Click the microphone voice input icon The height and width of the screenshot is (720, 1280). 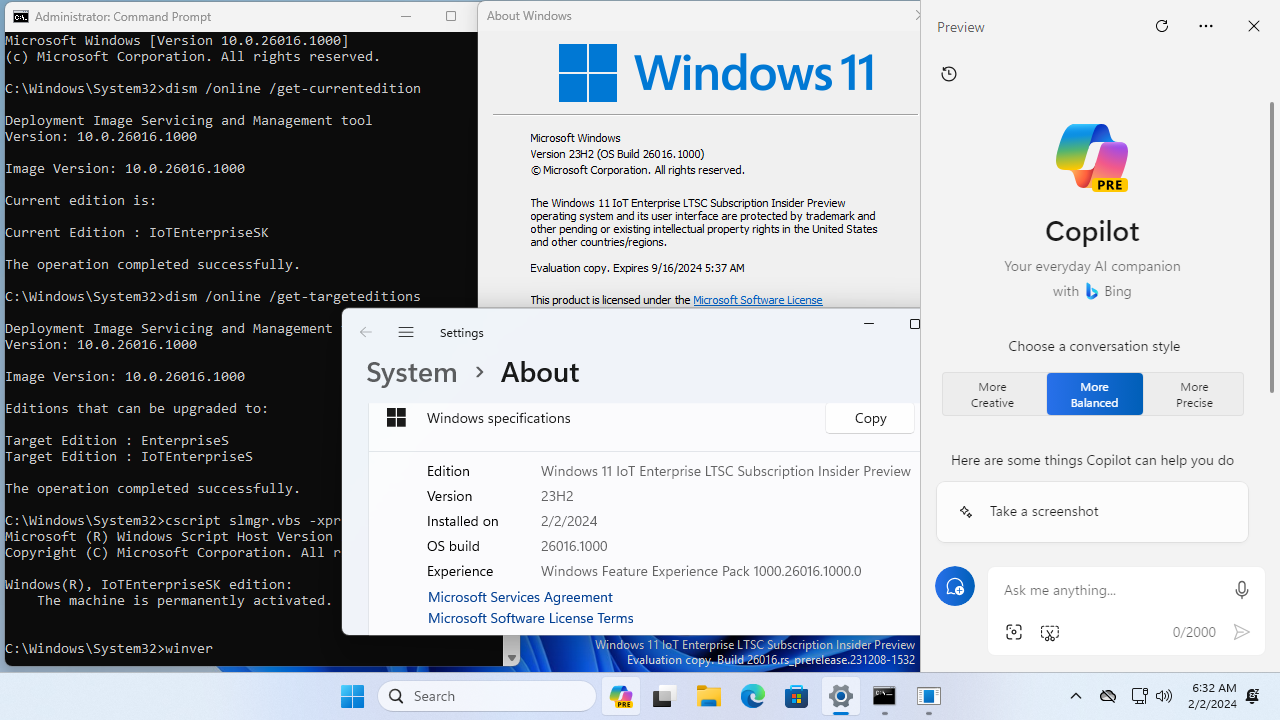1241,590
